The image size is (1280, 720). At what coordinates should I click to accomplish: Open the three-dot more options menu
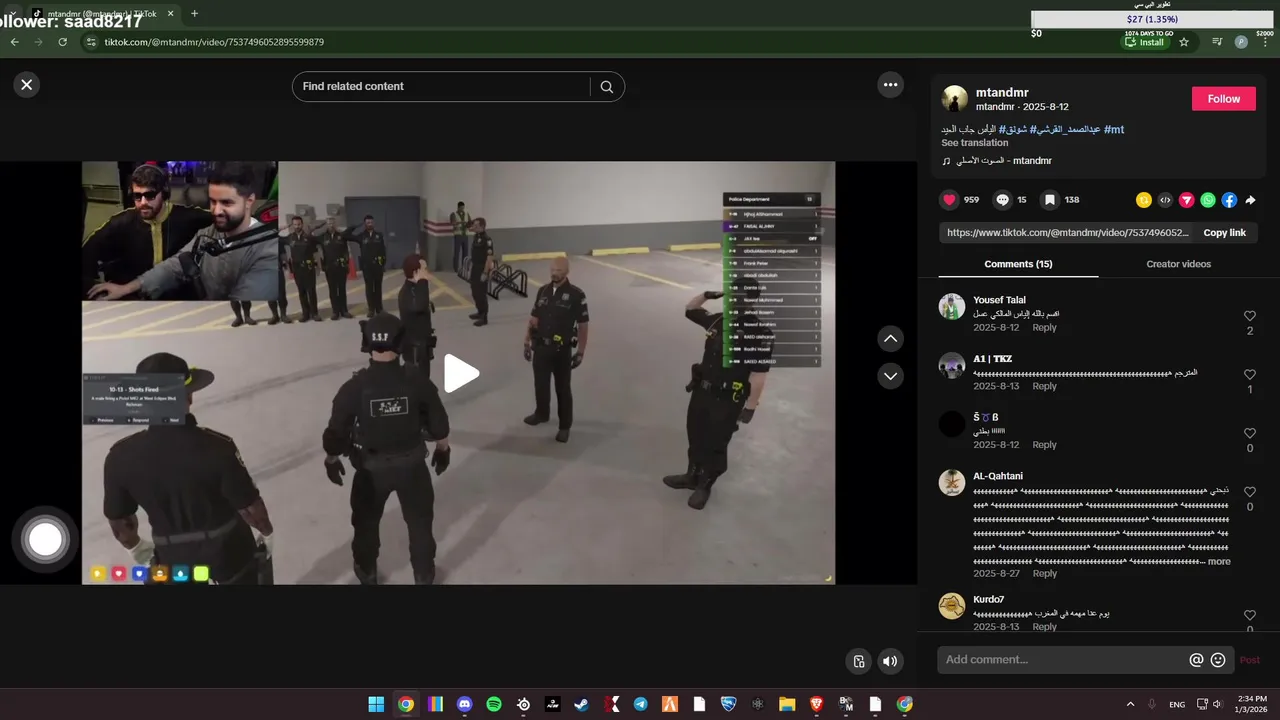[890, 85]
